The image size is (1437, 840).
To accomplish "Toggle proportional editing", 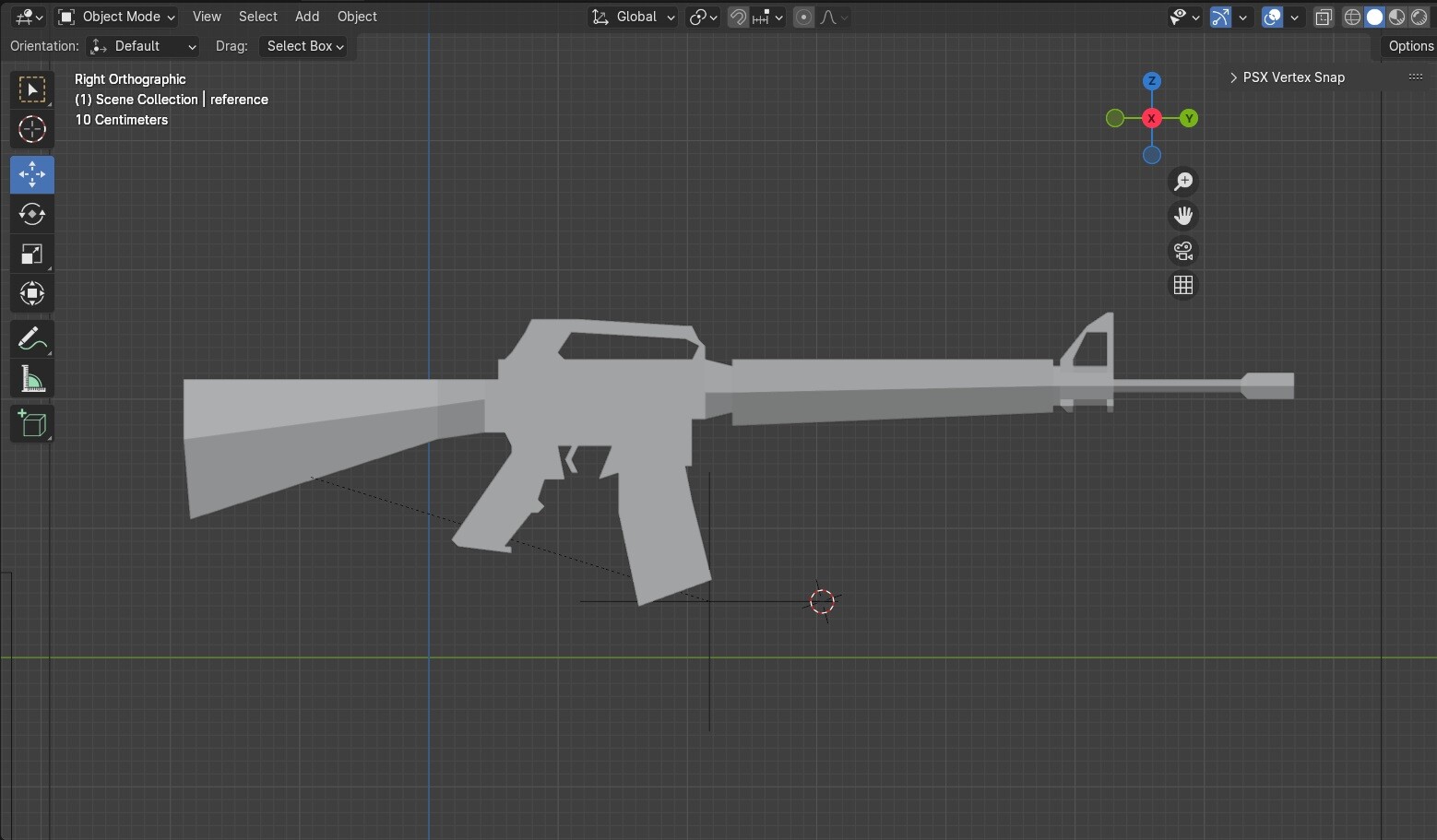I will tap(802, 17).
